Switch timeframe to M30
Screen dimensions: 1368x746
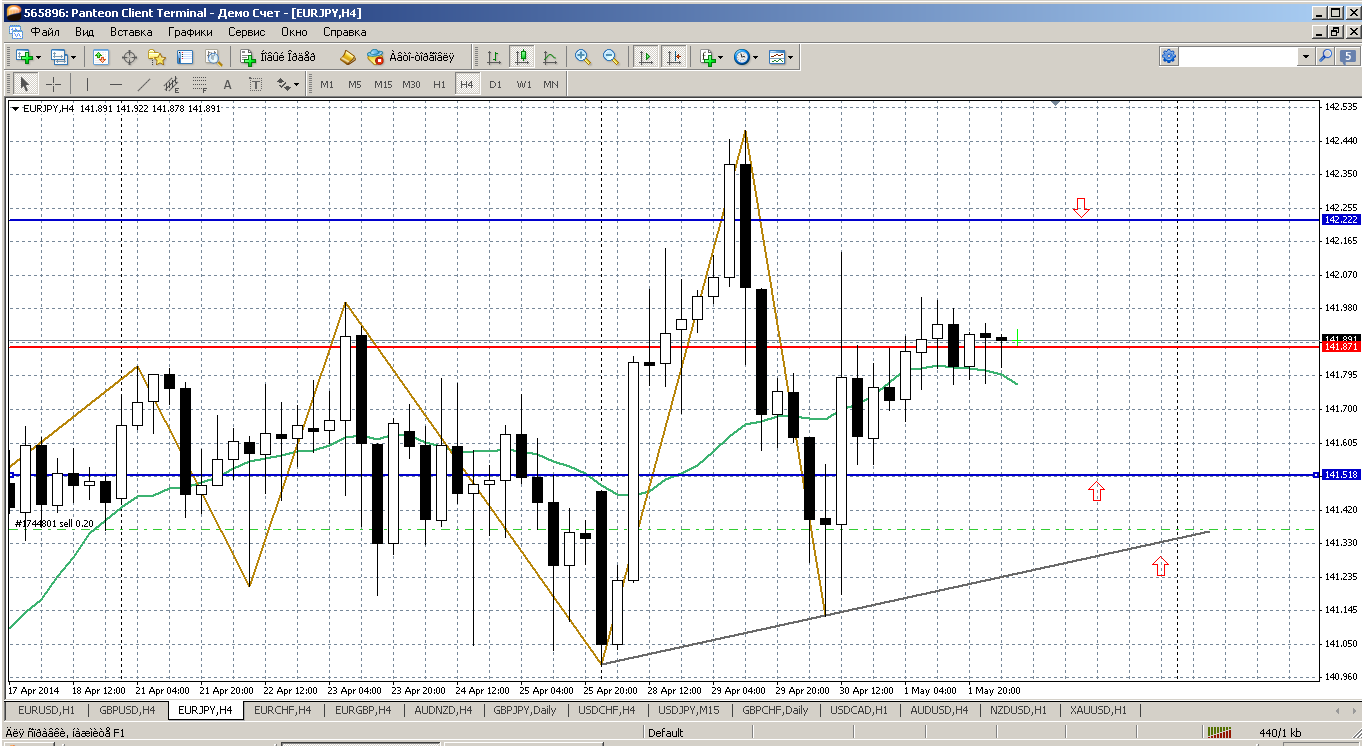[x=411, y=84]
